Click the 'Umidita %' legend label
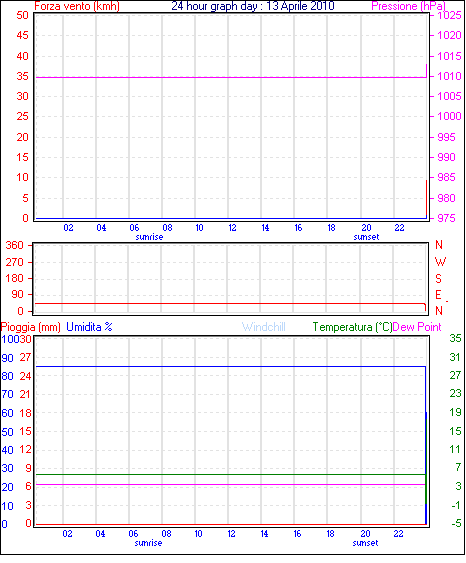The height and width of the screenshot is (563, 466). coord(89,327)
